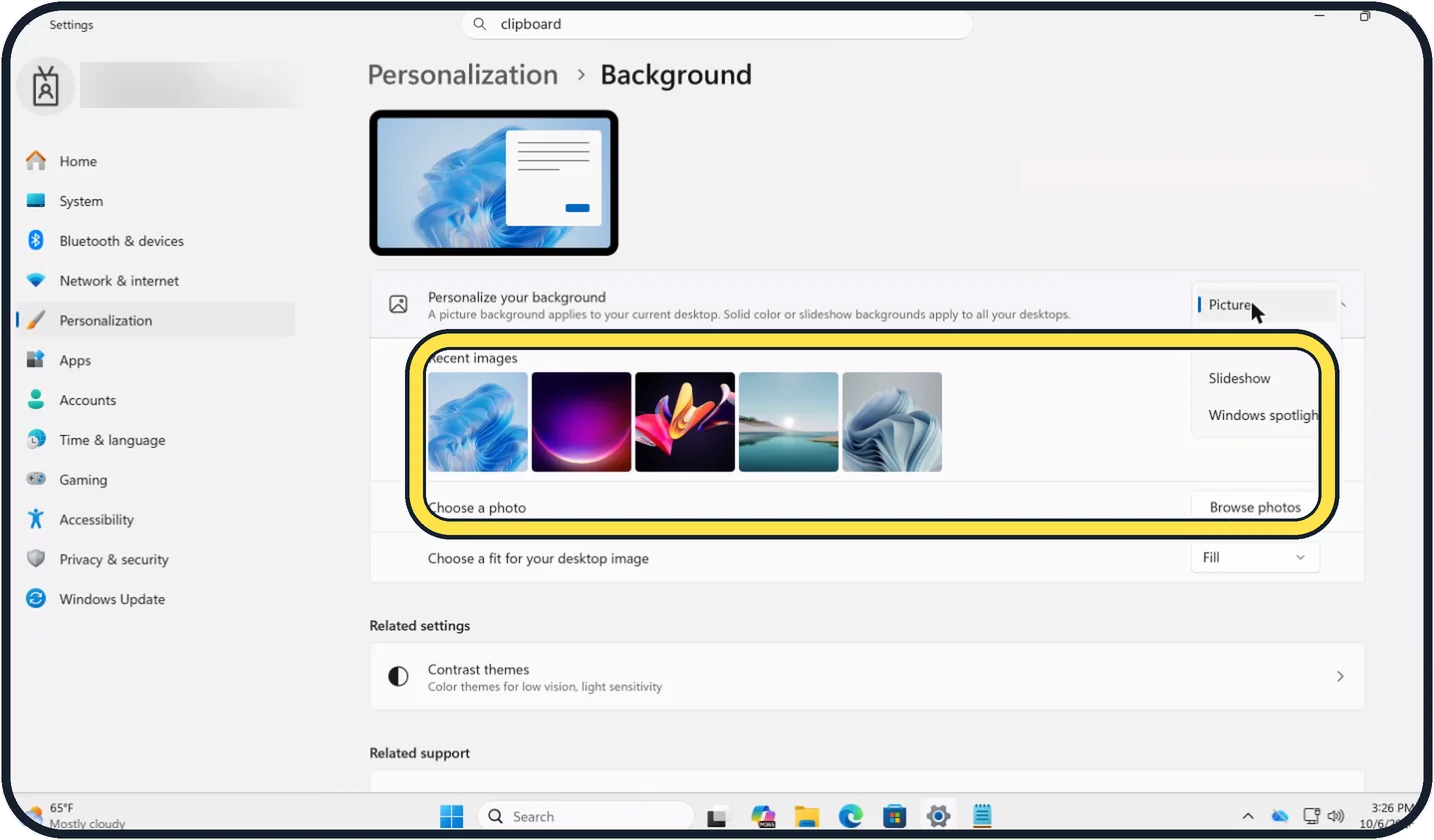Select the colorful ribbon recent image
The width and height of the screenshot is (1434, 840).
tap(685, 422)
